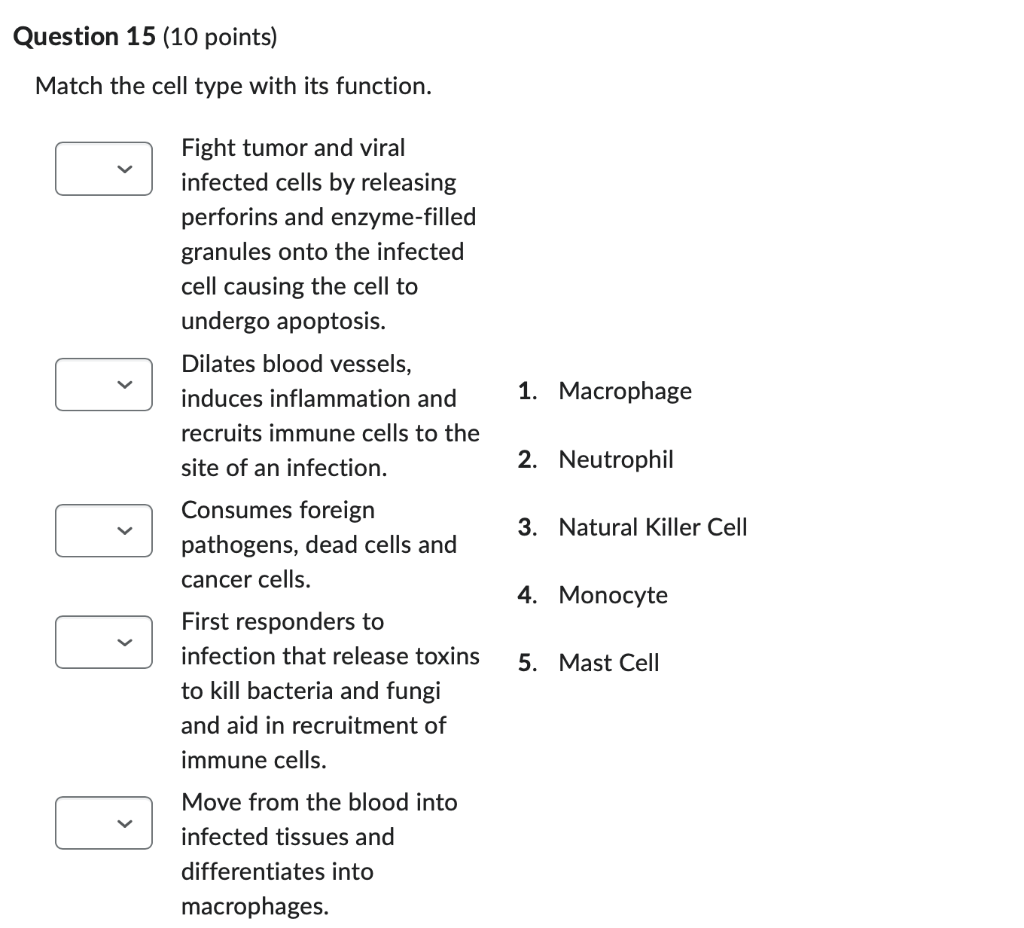1024x928 pixels.
Task: Open the dropdown beside the blood vessel dilation description
Action: [x=103, y=384]
